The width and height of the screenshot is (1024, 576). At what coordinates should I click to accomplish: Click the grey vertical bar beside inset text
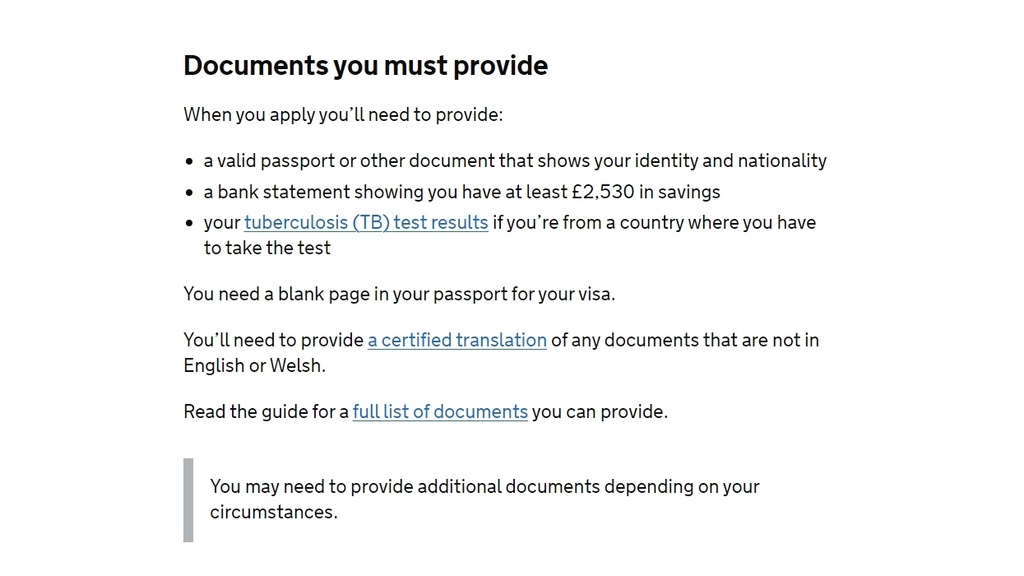pos(188,500)
